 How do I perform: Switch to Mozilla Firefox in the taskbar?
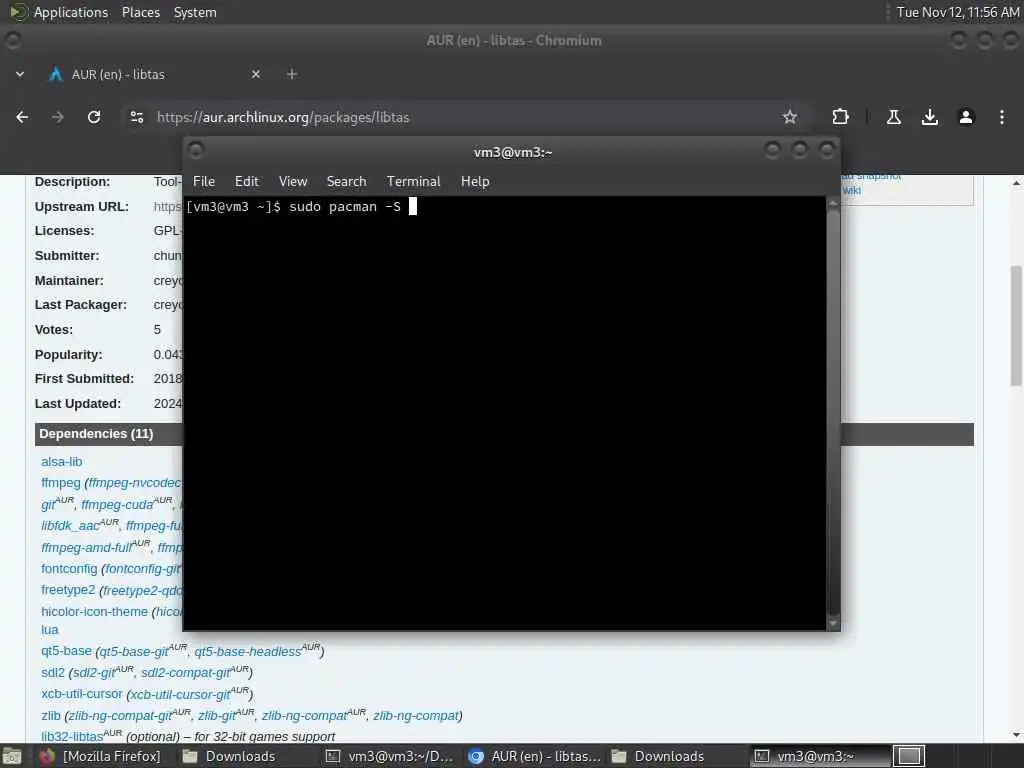101,756
